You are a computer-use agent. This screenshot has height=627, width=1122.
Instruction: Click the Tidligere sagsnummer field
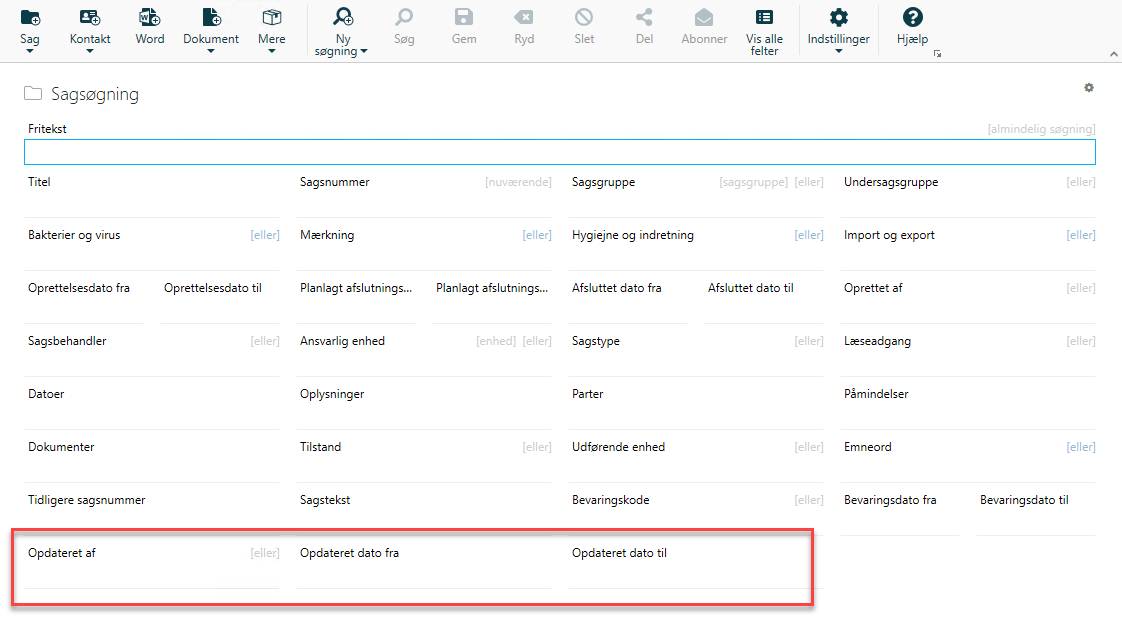(152, 522)
